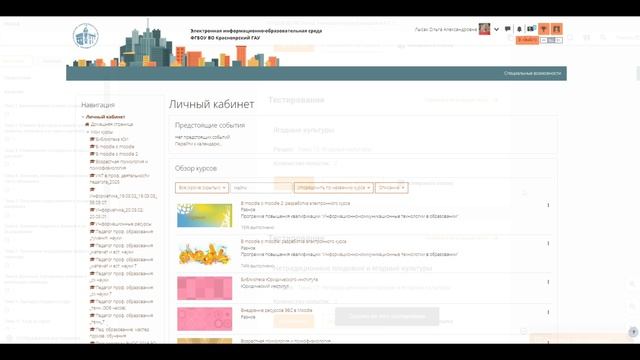Image resolution: width=640 pixels, height=360 pixels.
Task: Open 'Домашняя страница' in navigation
Action: [111, 124]
